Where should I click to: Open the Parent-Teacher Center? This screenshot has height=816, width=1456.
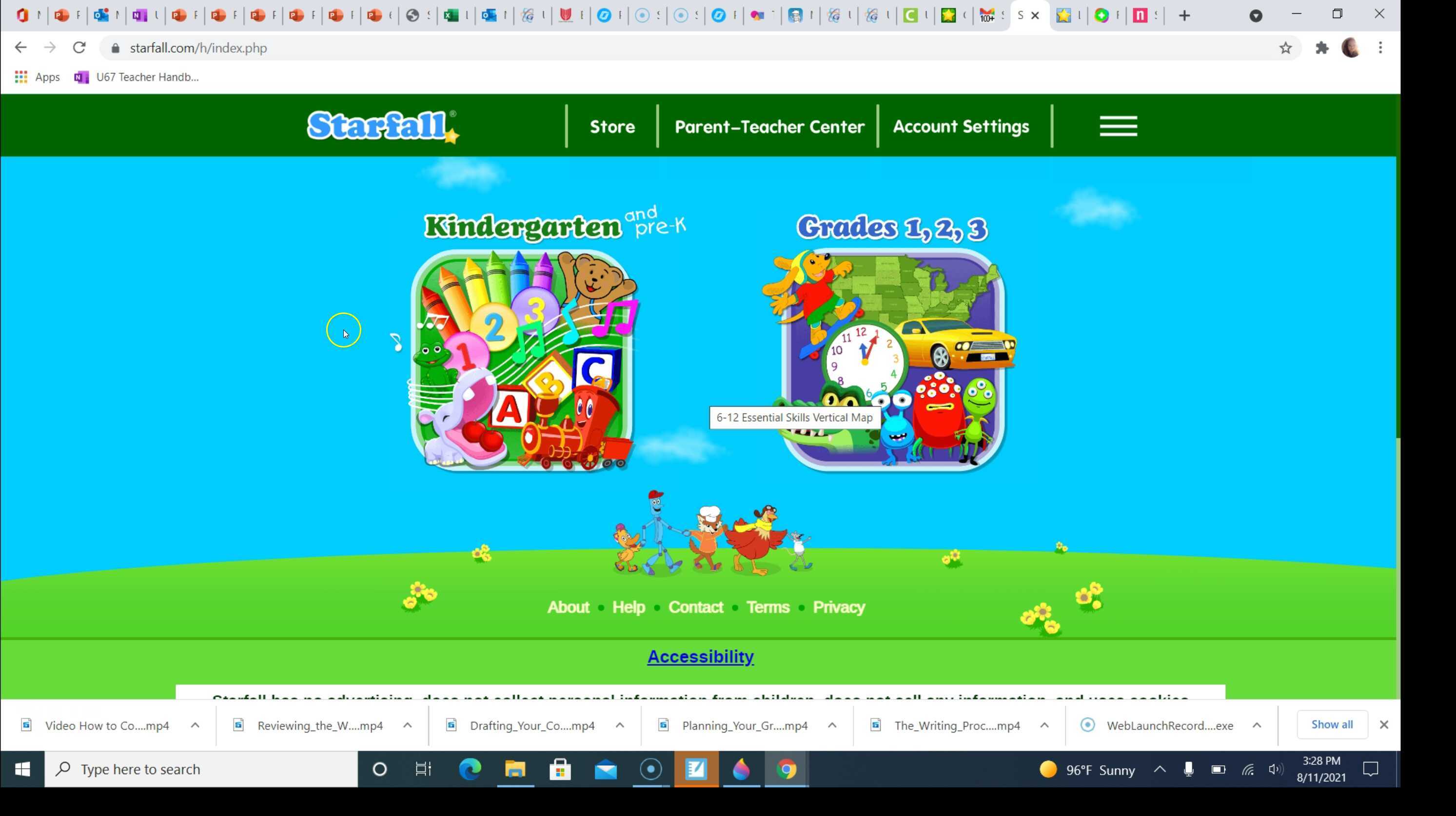pyautogui.click(x=769, y=126)
